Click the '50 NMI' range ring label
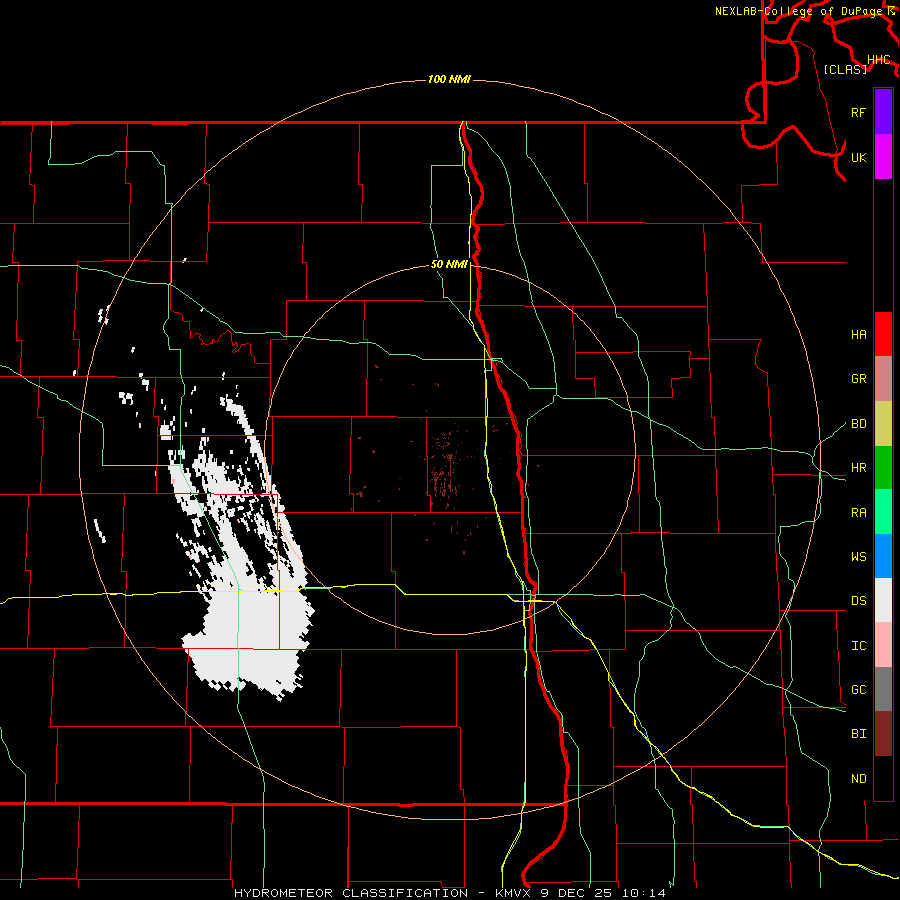The height and width of the screenshot is (900, 900). (449, 264)
